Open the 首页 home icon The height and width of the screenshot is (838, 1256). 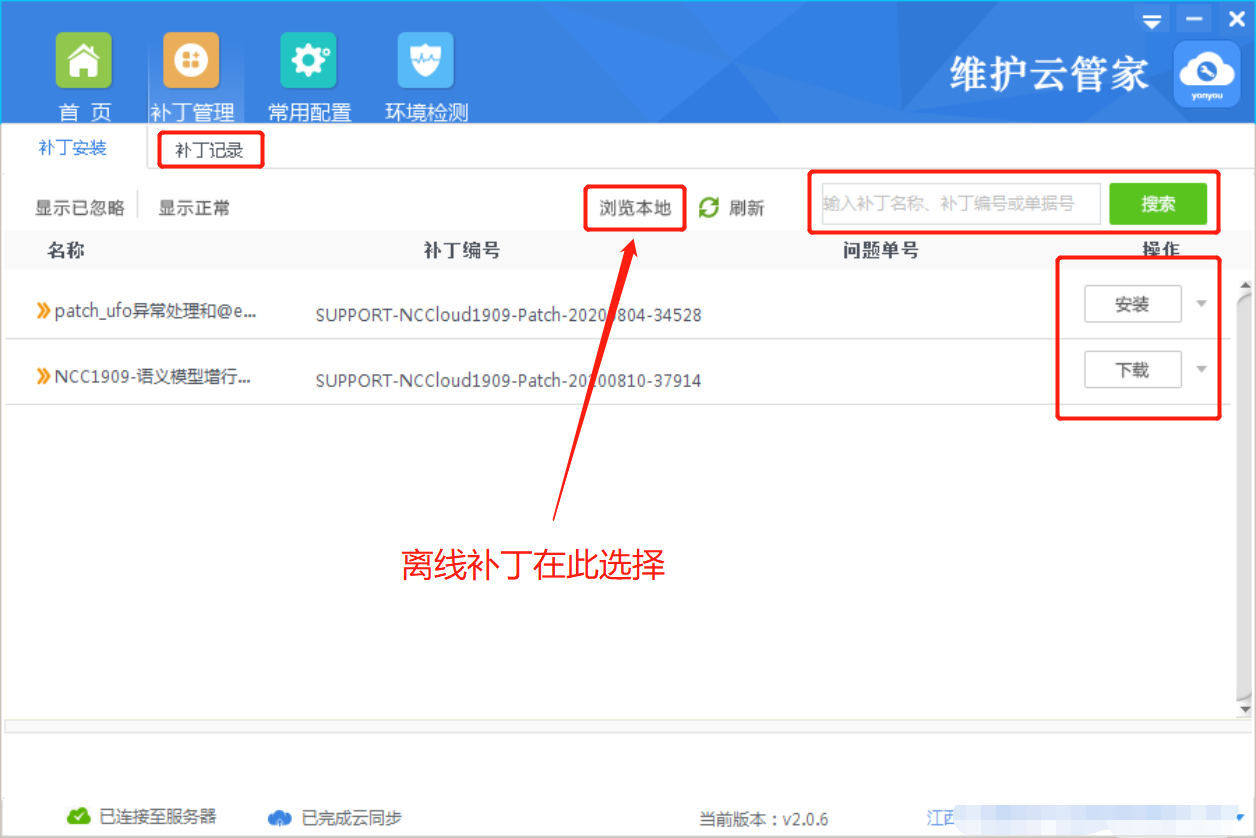[x=84, y=61]
